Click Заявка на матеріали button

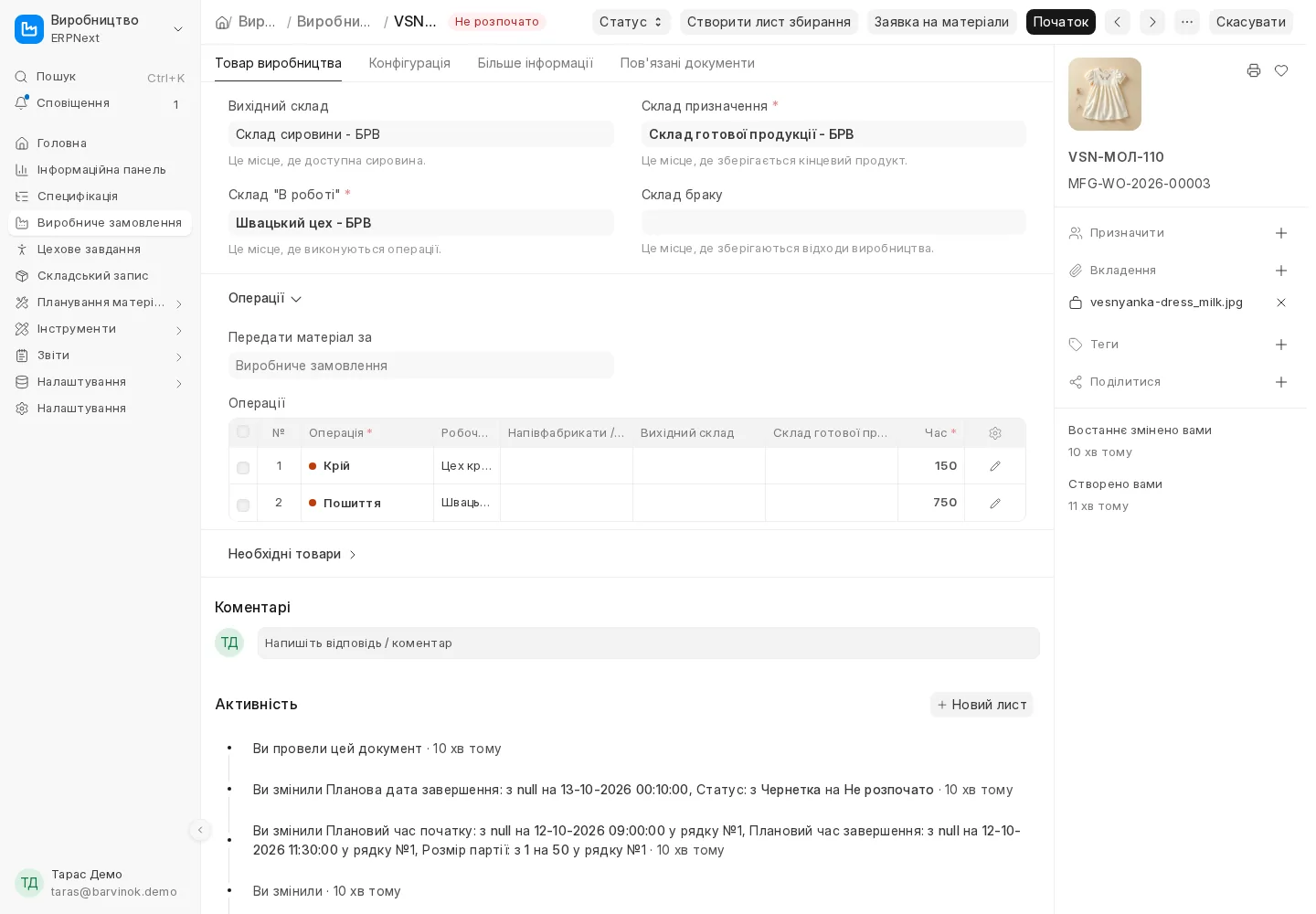point(941,22)
